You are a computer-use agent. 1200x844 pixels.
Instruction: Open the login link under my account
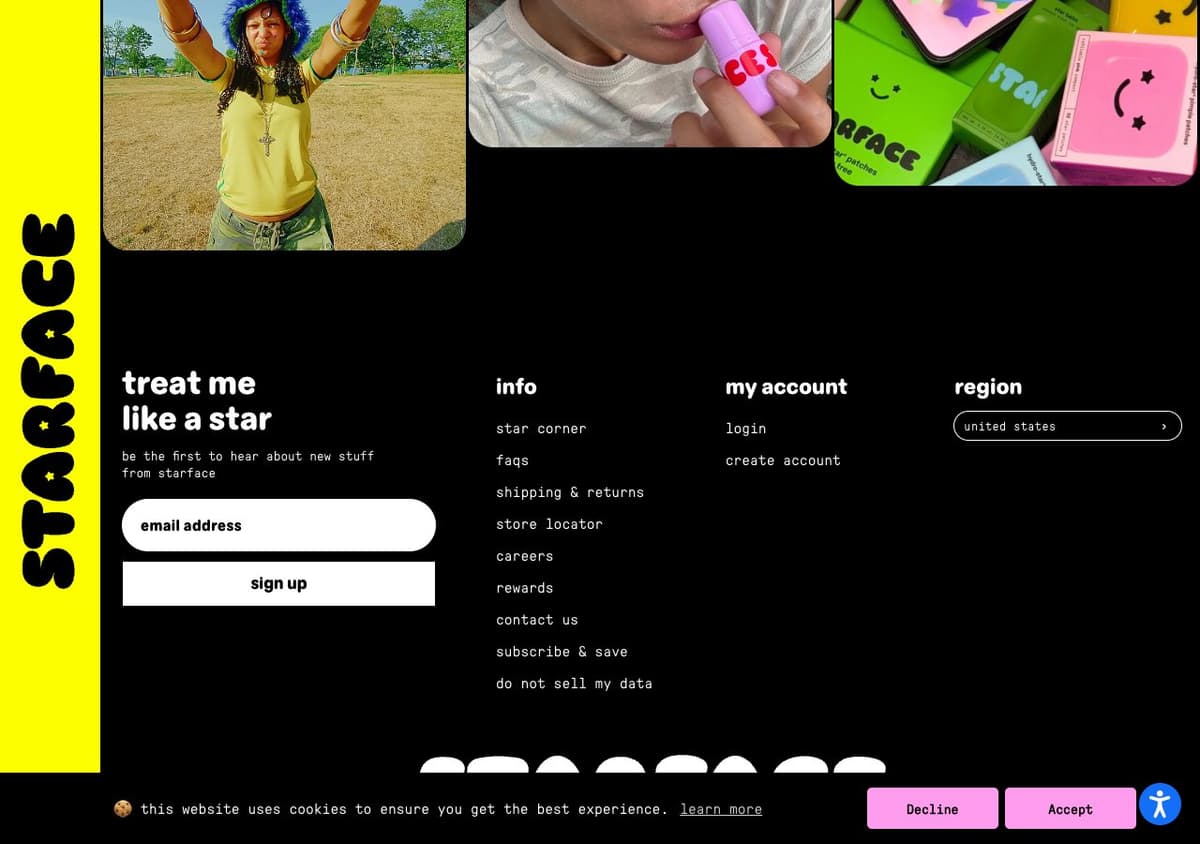(x=746, y=428)
